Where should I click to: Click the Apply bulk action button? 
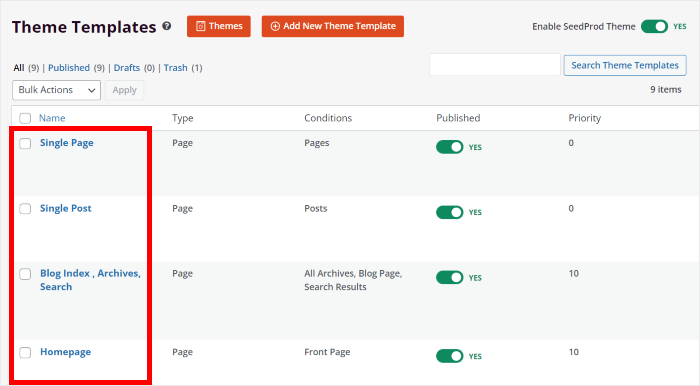pos(125,90)
